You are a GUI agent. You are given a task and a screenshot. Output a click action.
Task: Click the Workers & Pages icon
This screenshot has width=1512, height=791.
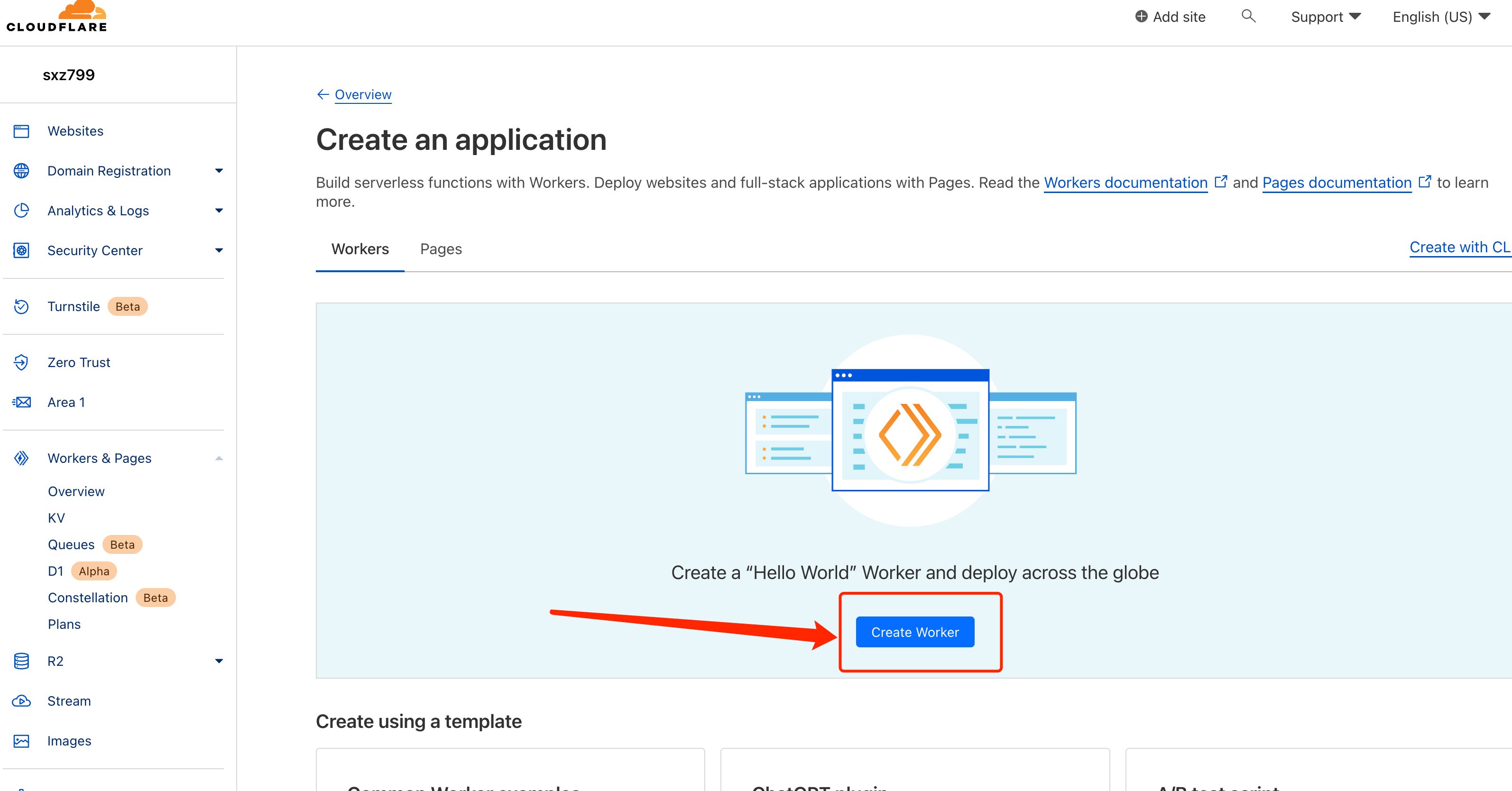22,458
